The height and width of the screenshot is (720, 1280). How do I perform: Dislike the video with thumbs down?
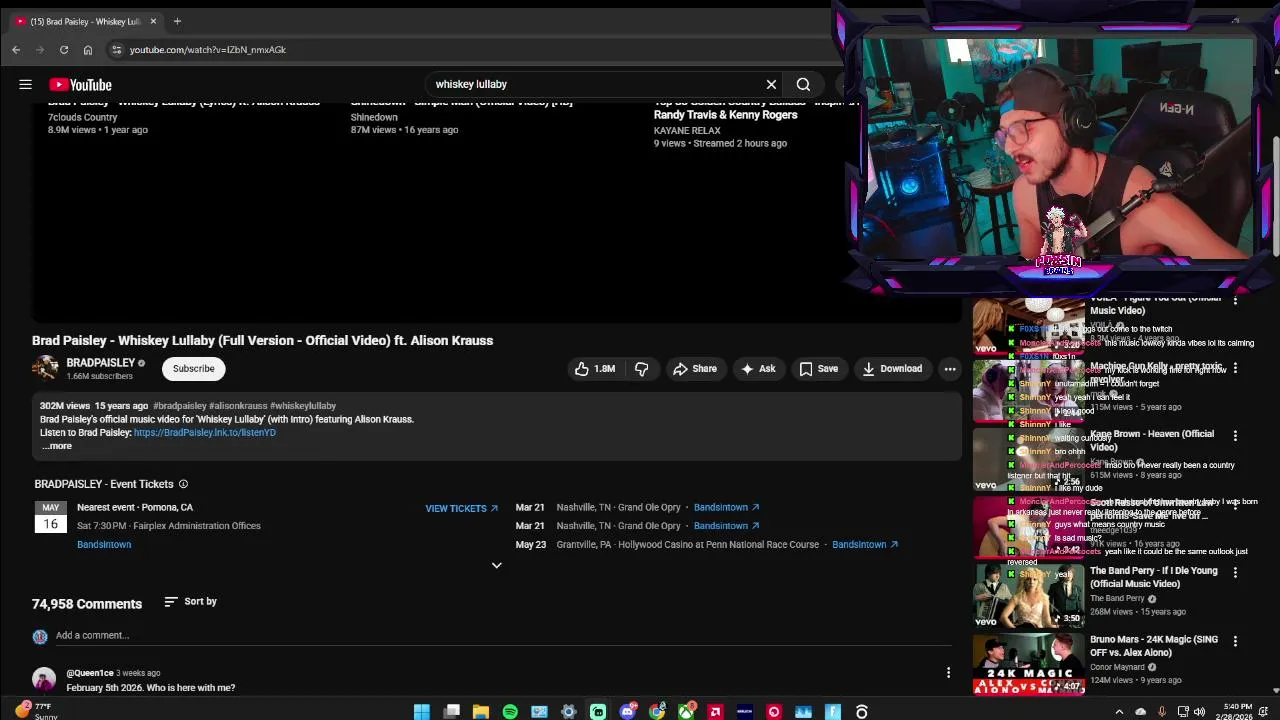pos(641,369)
